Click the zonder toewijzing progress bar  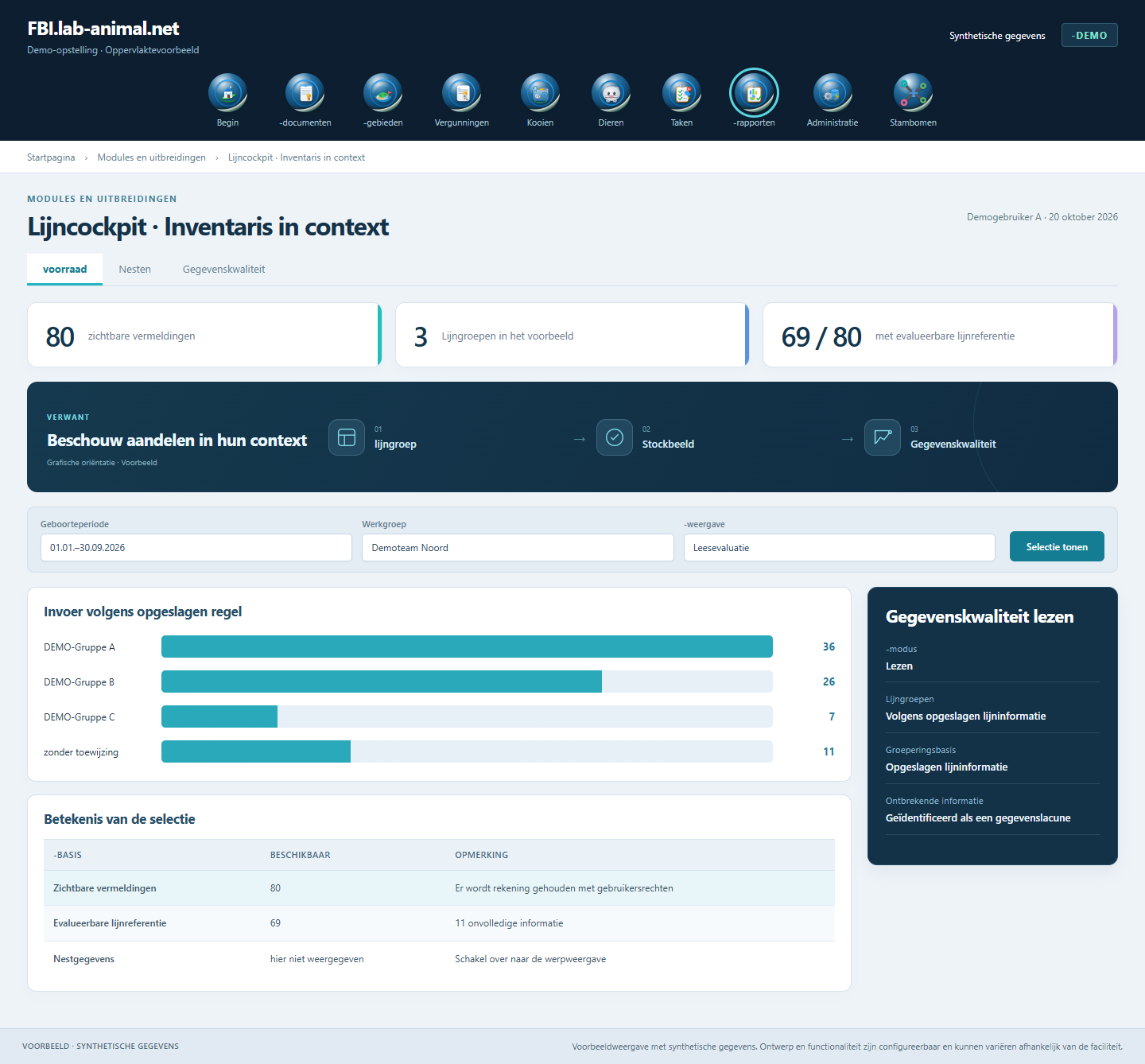[x=467, y=751]
